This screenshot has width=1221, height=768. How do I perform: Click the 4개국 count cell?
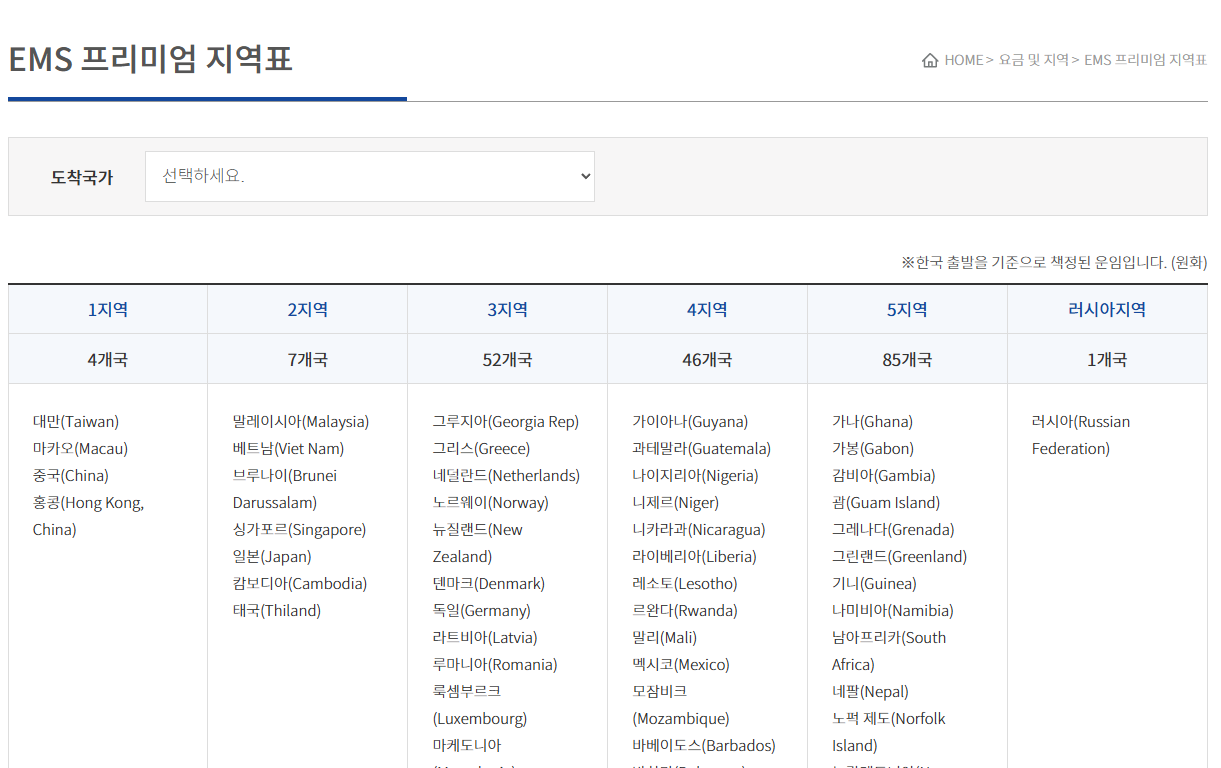pyautogui.click(x=108, y=359)
